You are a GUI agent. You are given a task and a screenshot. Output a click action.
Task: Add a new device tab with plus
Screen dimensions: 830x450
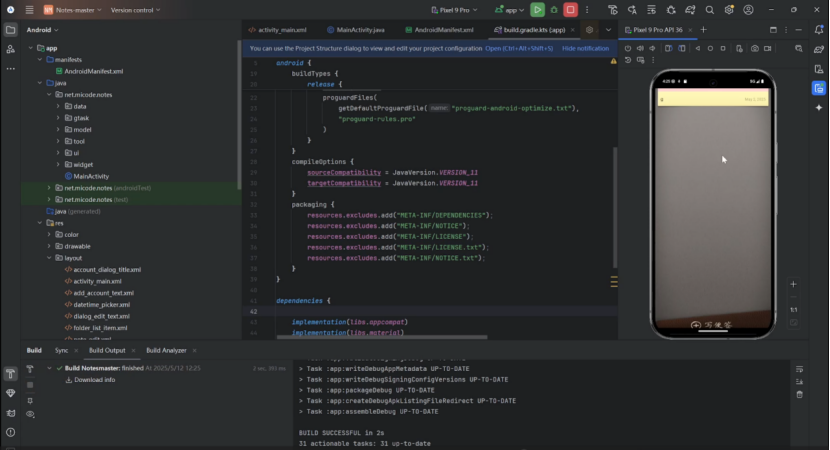703,30
